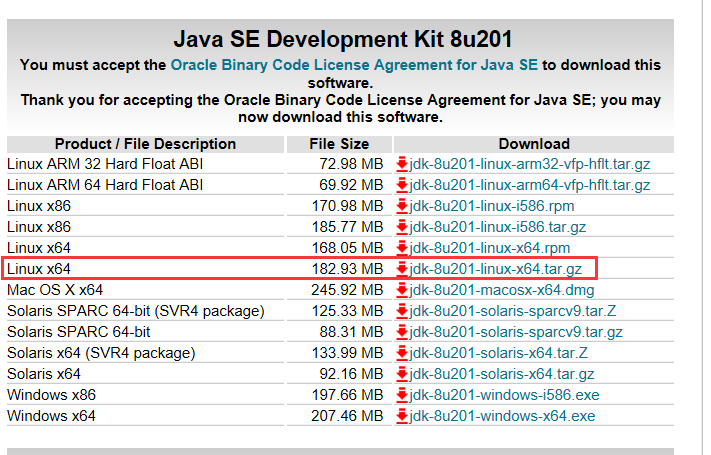Select Solaris x64 (SVR4 package) description
Viewport: 711px width, 455px height.
101,352
